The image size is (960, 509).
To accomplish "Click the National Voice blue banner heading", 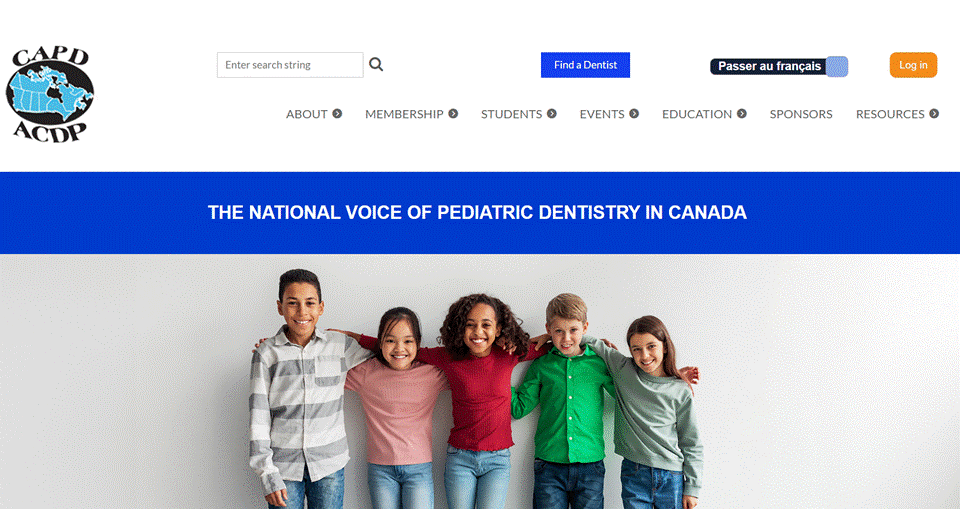I will tap(477, 213).
